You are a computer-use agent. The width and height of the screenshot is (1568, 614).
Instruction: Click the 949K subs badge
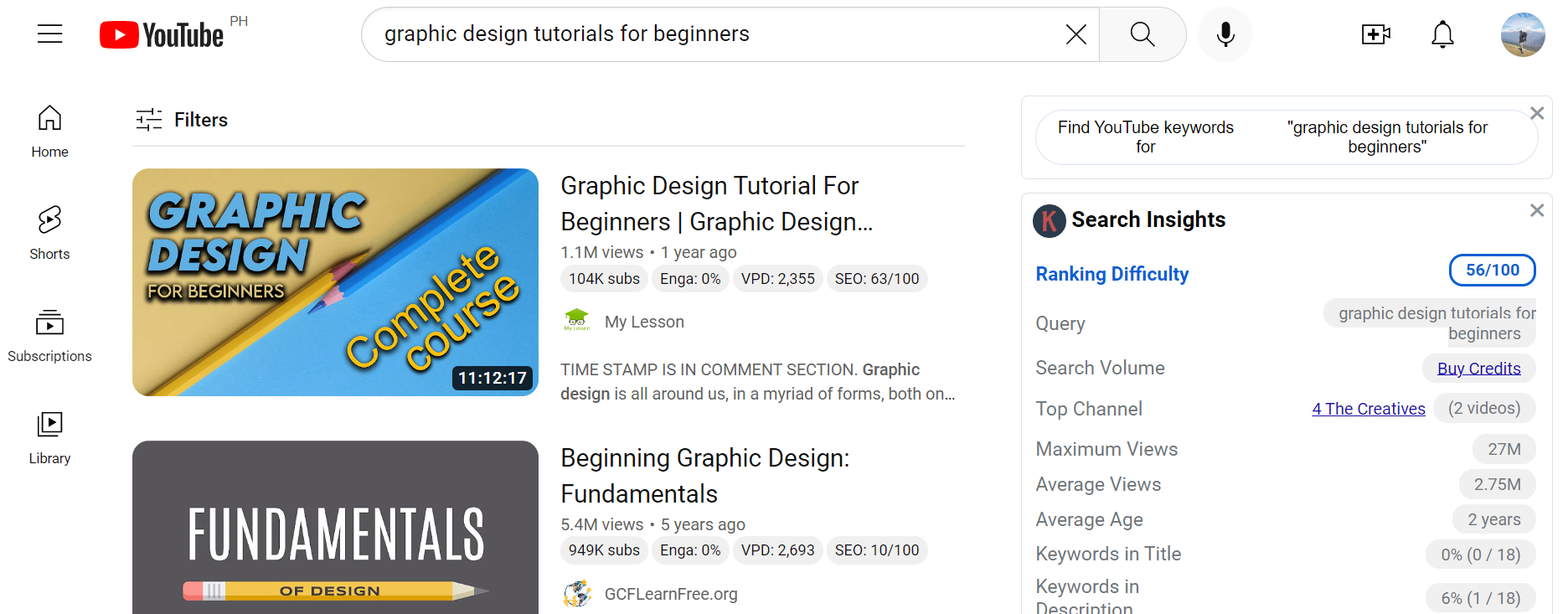click(x=604, y=550)
